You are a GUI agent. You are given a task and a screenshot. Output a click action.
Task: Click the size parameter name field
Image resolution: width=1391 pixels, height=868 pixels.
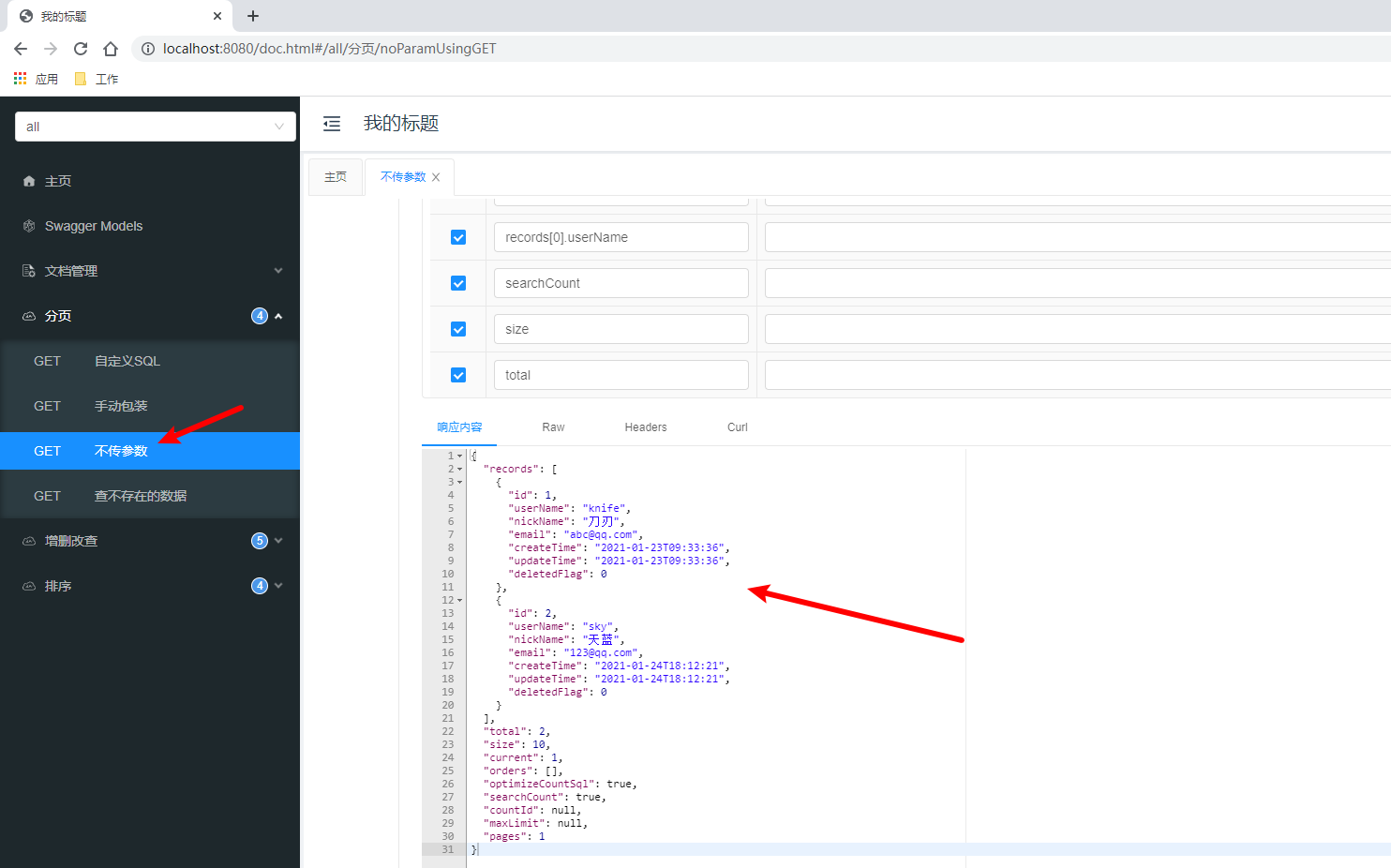[x=621, y=329]
